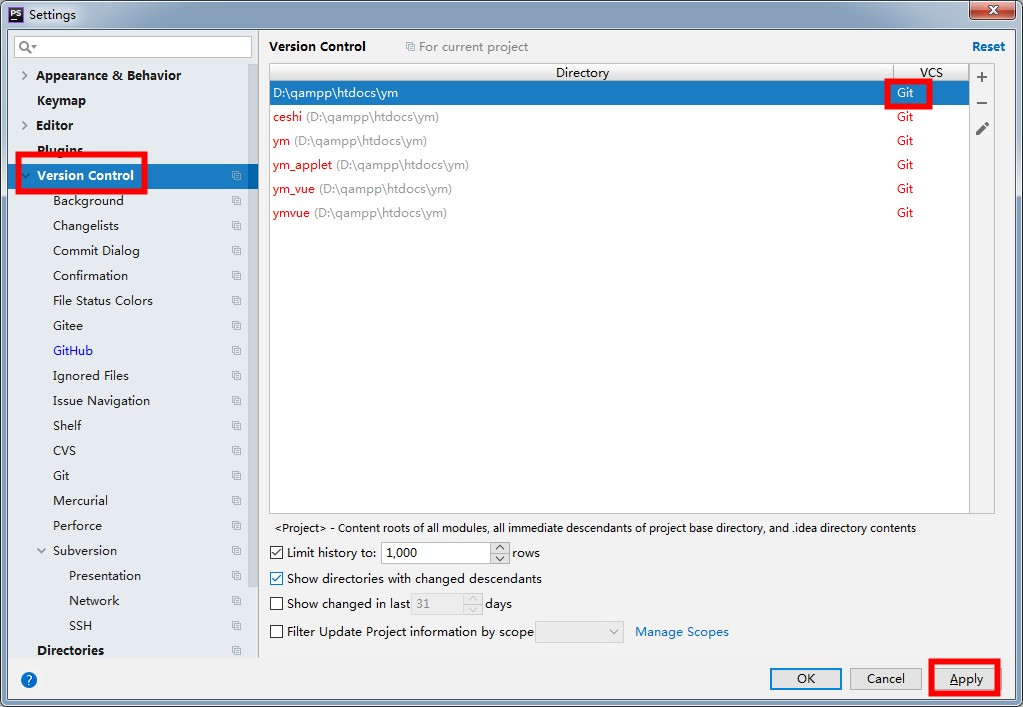This screenshot has height=707, width=1023.
Task: Click project-level icon beside Background
Action: pyautogui.click(x=236, y=201)
